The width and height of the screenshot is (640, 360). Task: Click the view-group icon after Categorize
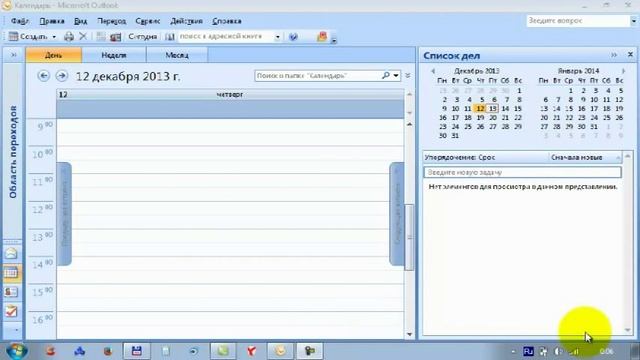point(116,37)
